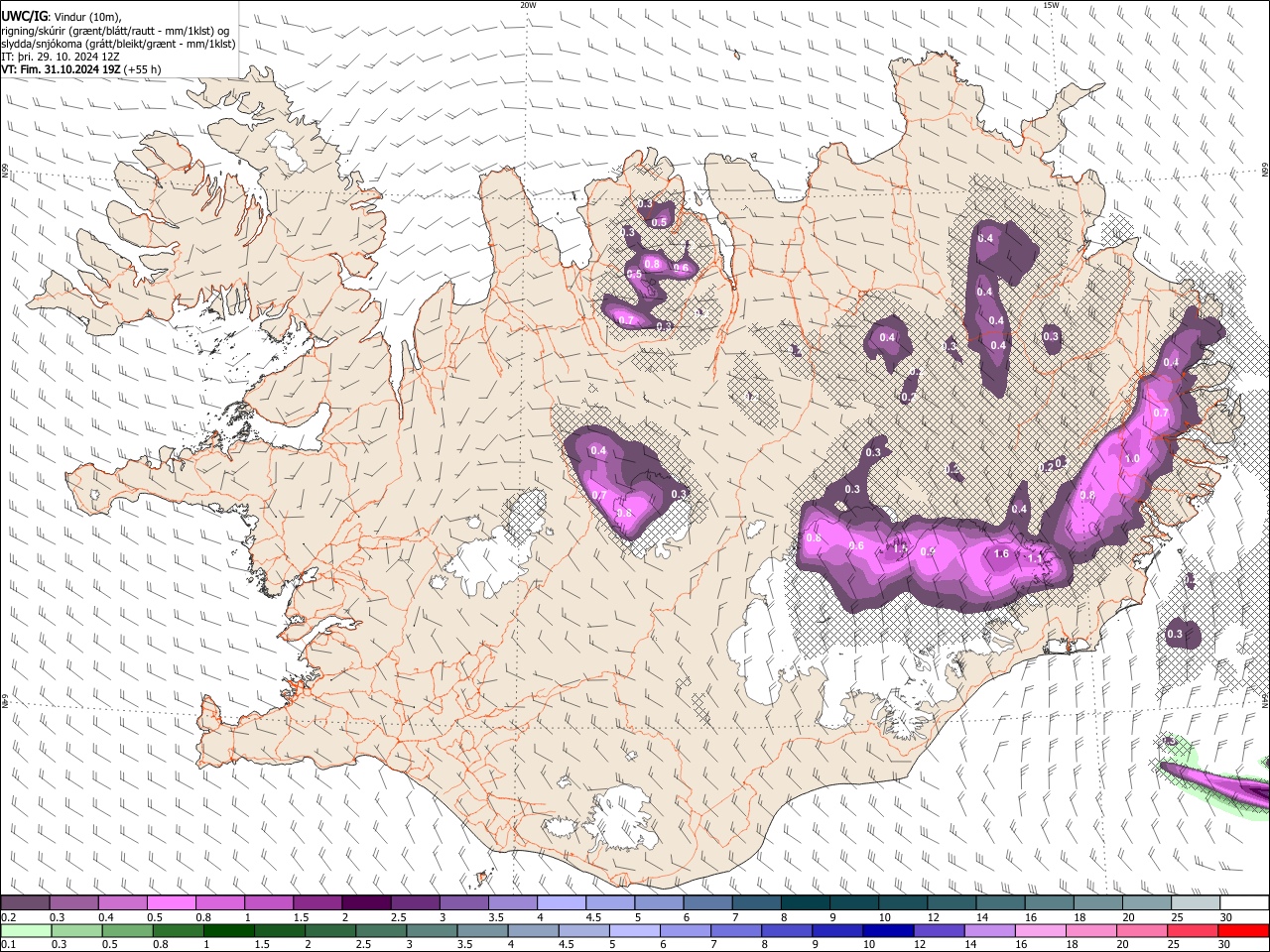The height and width of the screenshot is (952, 1270).
Task: Click the 'rigning/skúrir' legend description line
Action: pyautogui.click(x=115, y=31)
